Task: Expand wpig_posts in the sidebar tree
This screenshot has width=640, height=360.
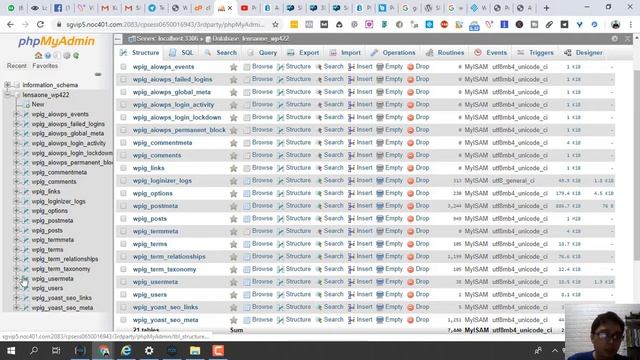Action: [17, 230]
